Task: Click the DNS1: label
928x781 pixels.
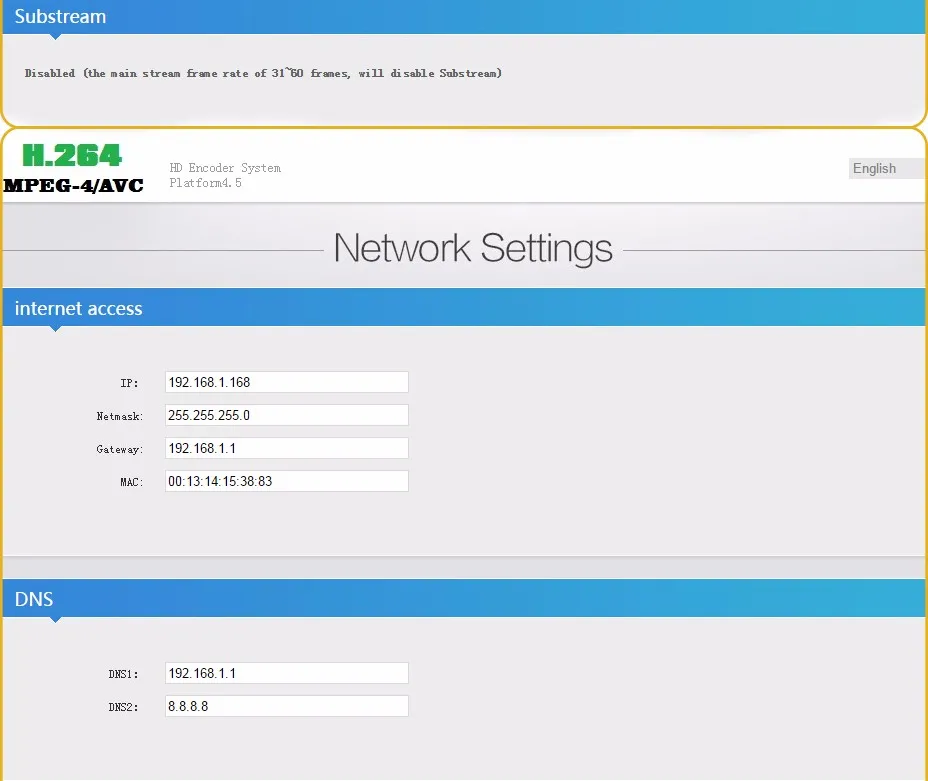Action: pyautogui.click(x=123, y=674)
